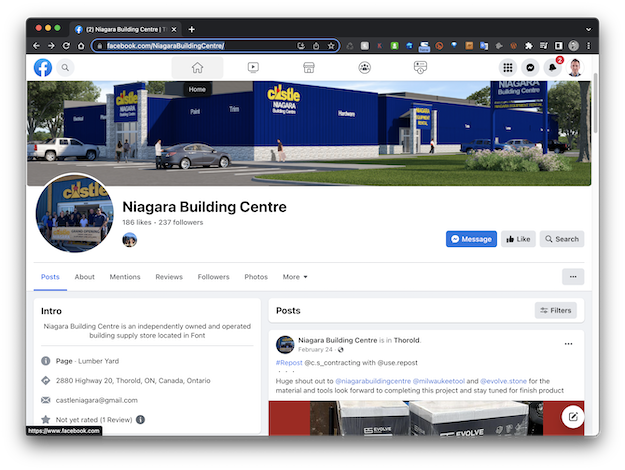Open the @evolve.stone mention link
625x470 pixels.
click(x=503, y=381)
